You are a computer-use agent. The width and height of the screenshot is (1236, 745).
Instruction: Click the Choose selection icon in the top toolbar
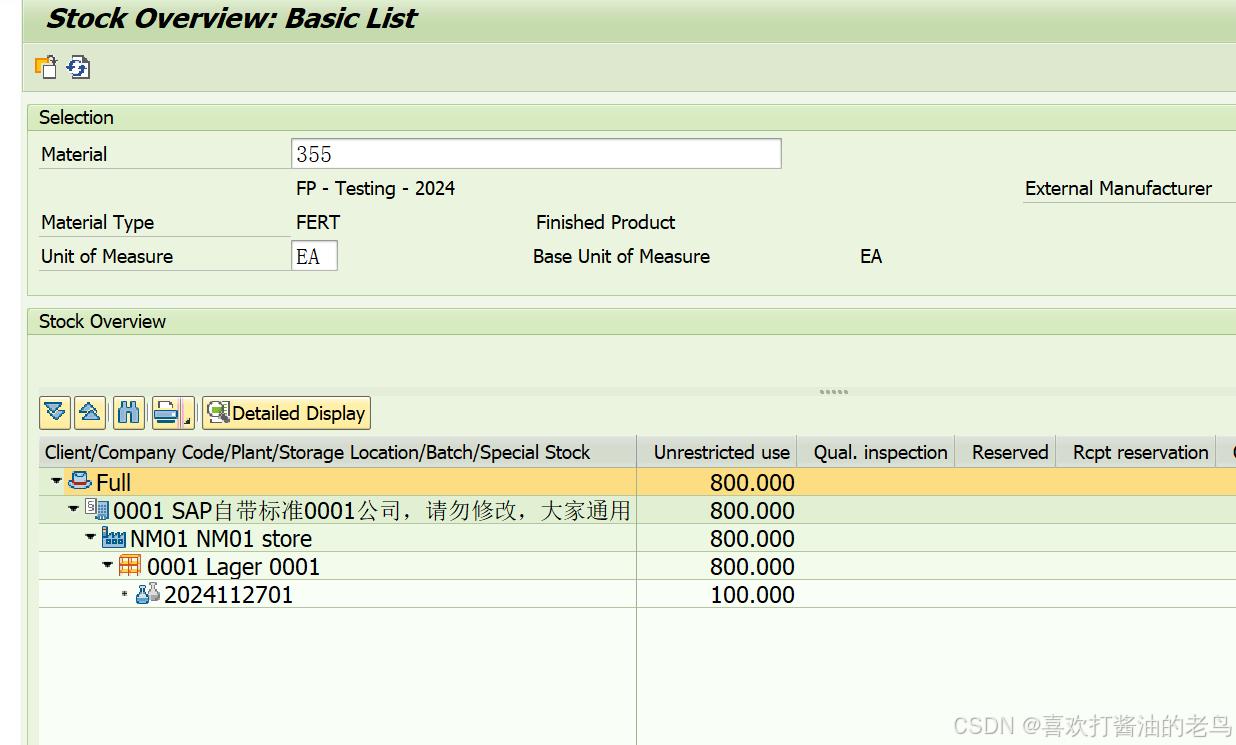[45, 67]
